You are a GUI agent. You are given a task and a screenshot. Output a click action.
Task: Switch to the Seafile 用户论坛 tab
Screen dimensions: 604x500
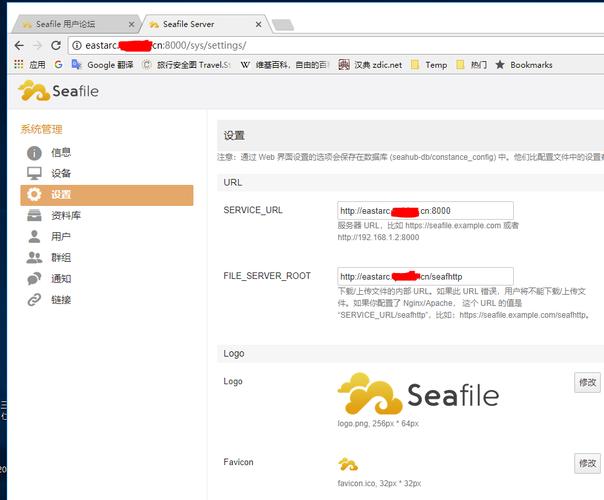coord(75,24)
